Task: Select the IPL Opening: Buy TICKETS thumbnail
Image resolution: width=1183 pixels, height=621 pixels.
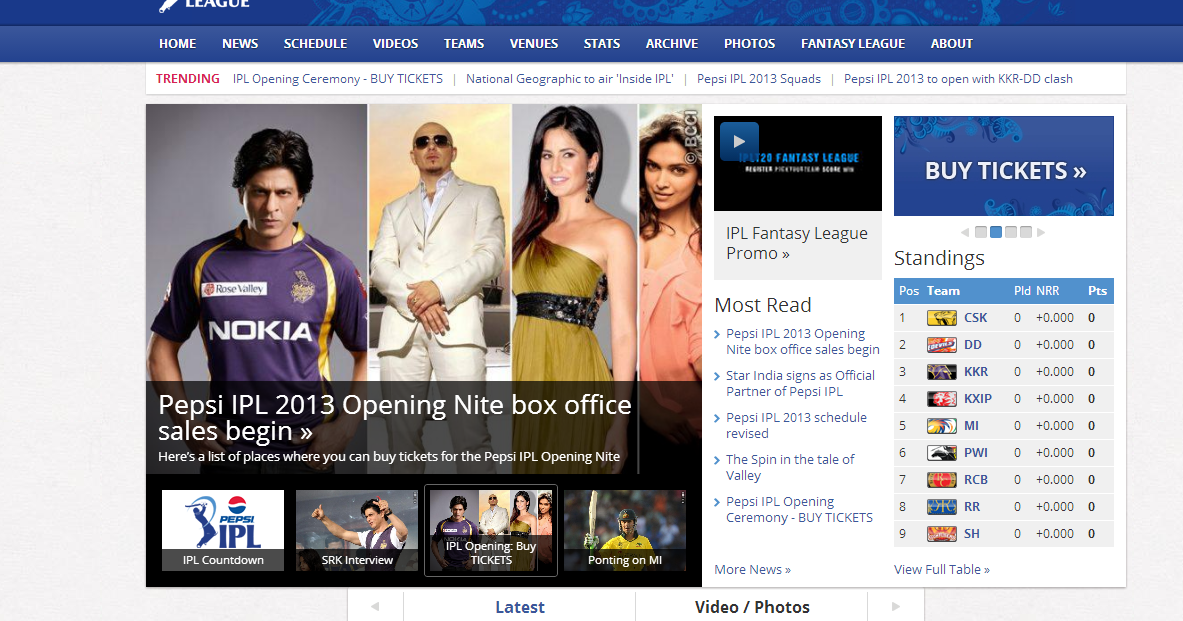Action: (491, 530)
